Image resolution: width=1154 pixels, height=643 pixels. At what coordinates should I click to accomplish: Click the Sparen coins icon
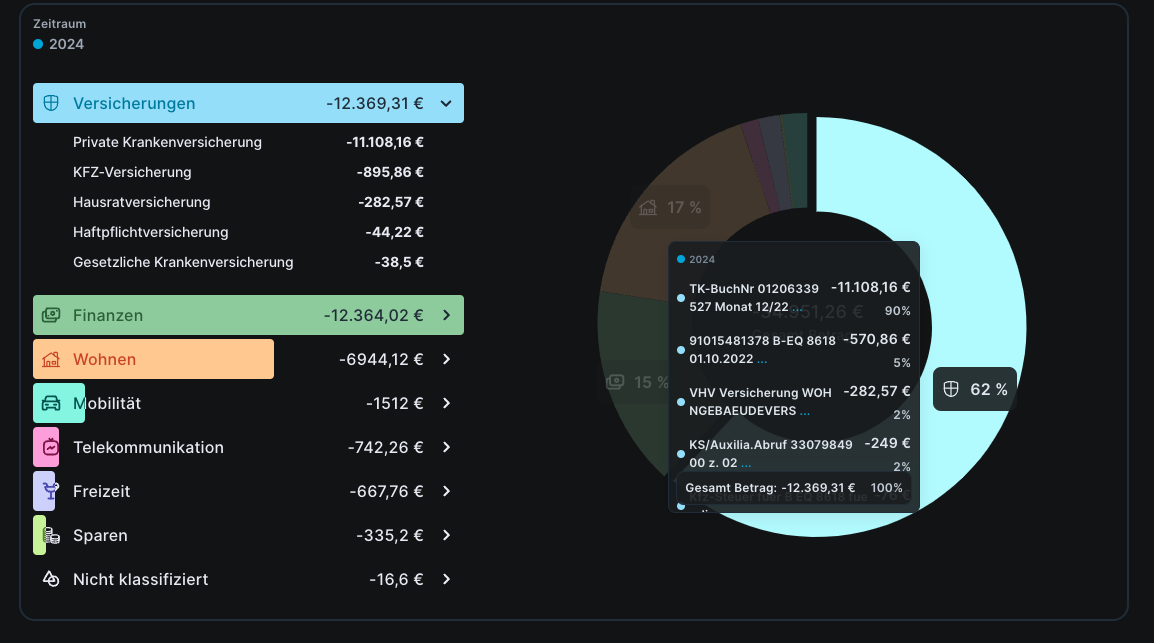click(x=52, y=535)
